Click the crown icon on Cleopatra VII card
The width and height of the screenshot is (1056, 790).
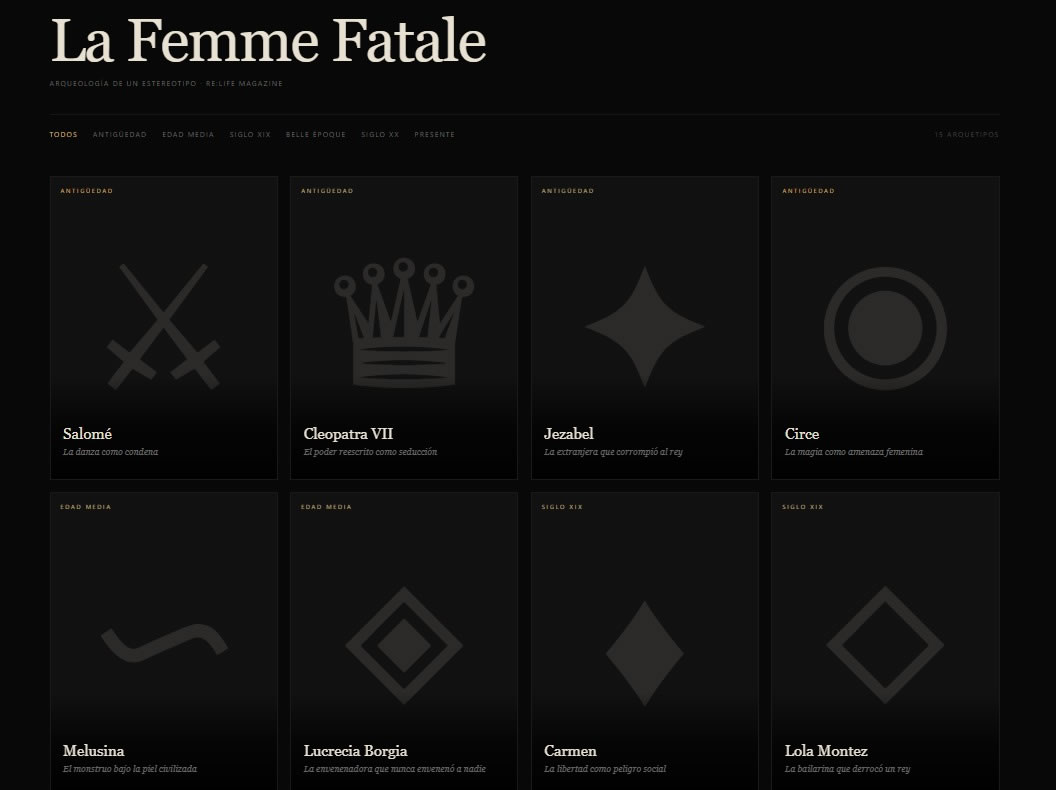[404, 323]
